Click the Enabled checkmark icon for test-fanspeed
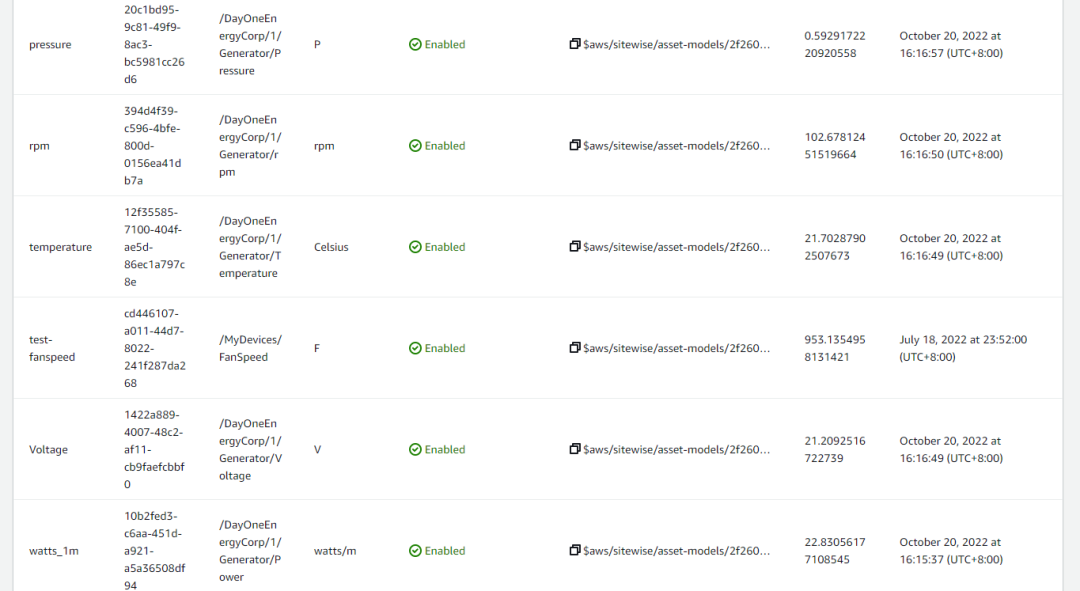This screenshot has height=591, width=1080. point(415,348)
